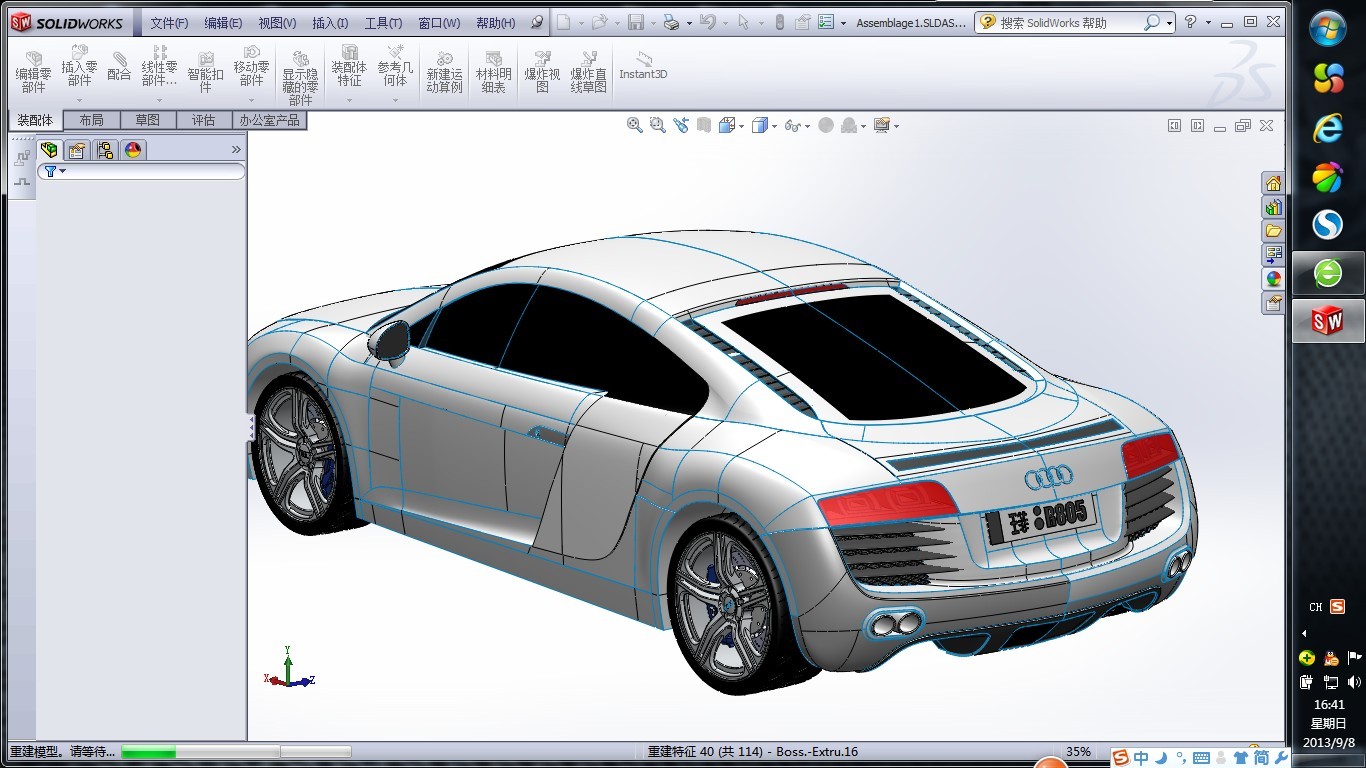Switch to the 草图 tab
The height and width of the screenshot is (768, 1366).
(x=148, y=120)
